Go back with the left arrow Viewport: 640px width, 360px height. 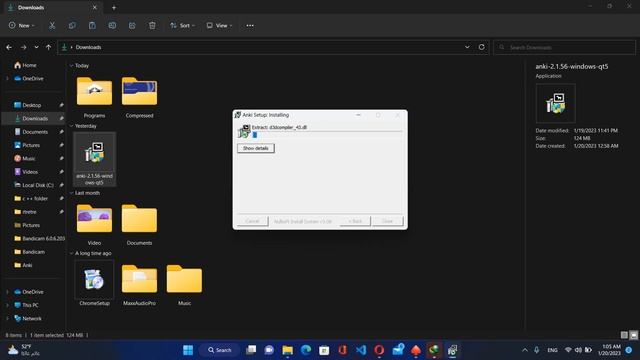tap(9, 47)
